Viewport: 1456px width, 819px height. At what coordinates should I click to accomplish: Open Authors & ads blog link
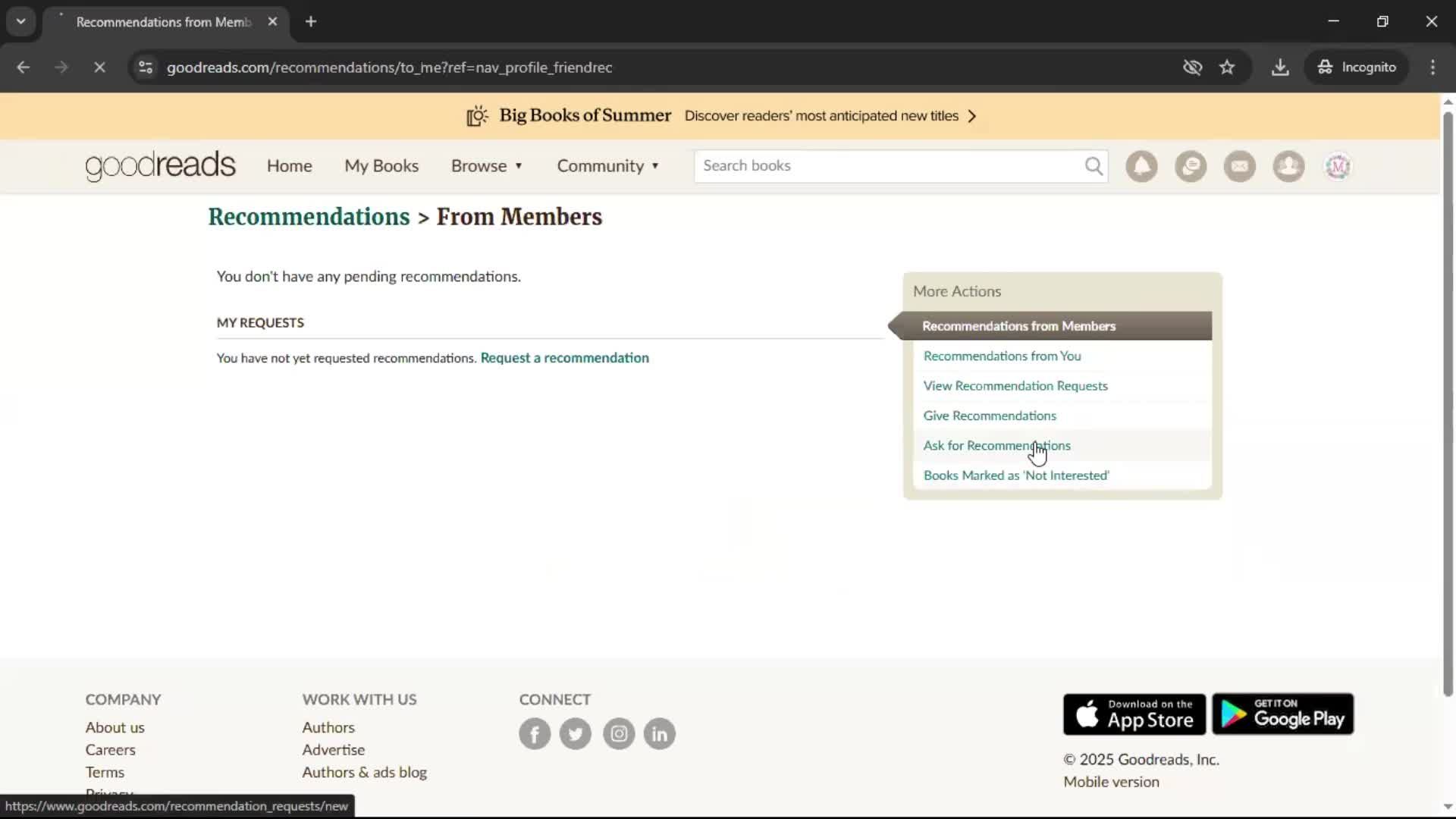pyautogui.click(x=365, y=772)
